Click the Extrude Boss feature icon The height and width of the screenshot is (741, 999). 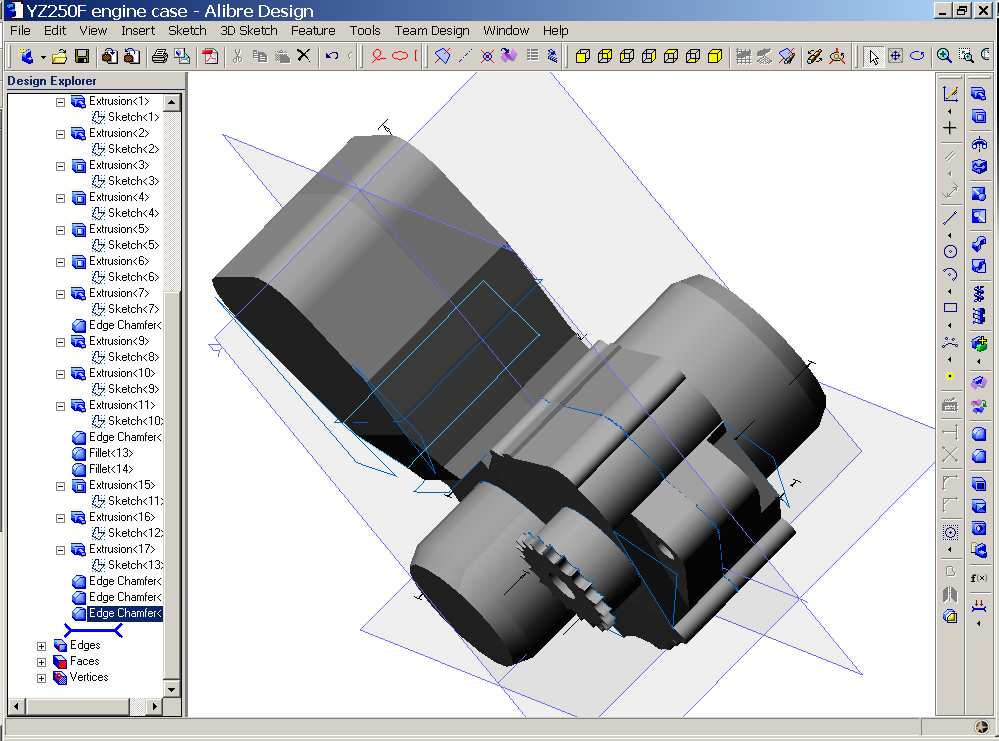979,94
